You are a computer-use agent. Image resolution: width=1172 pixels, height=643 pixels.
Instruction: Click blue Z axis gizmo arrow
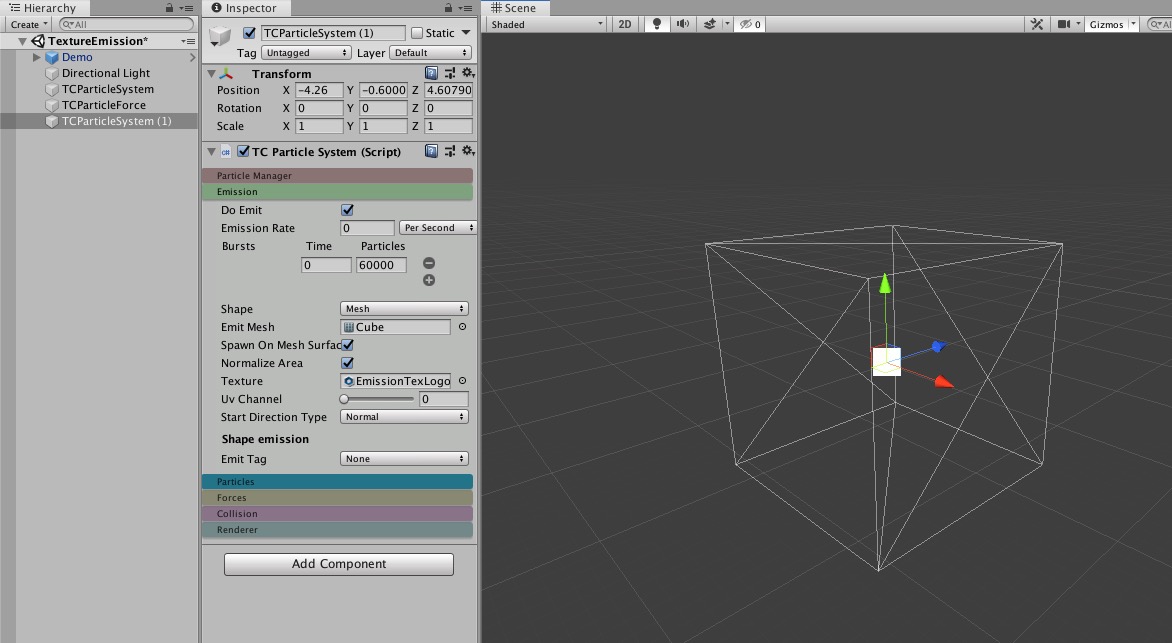pos(939,346)
